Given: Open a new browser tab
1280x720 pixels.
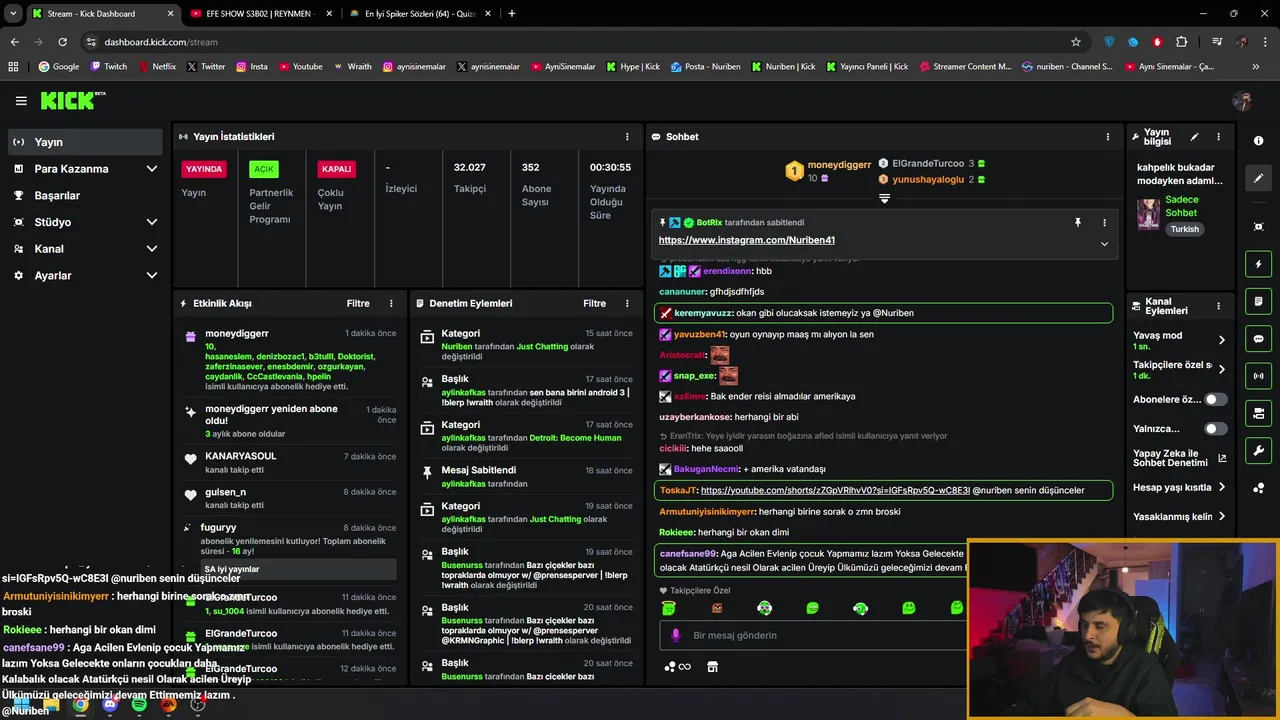Looking at the screenshot, I should coord(512,13).
